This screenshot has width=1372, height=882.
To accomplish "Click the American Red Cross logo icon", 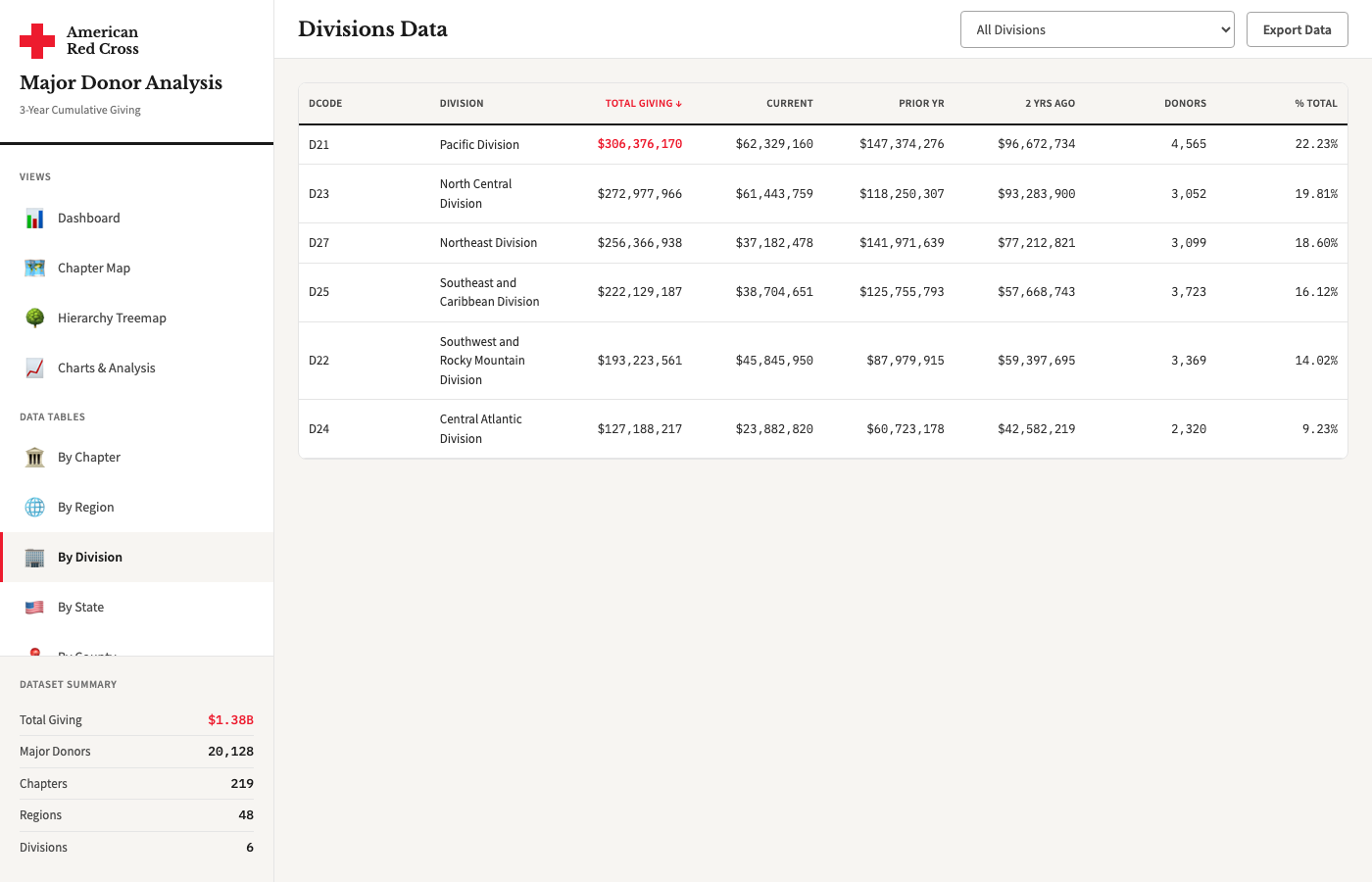I will pos(37,41).
